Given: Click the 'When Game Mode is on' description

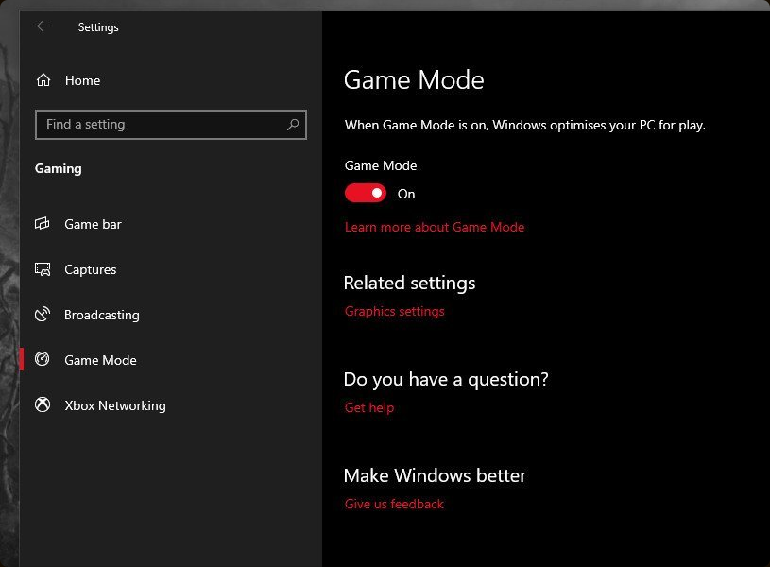Looking at the screenshot, I should (x=525, y=125).
